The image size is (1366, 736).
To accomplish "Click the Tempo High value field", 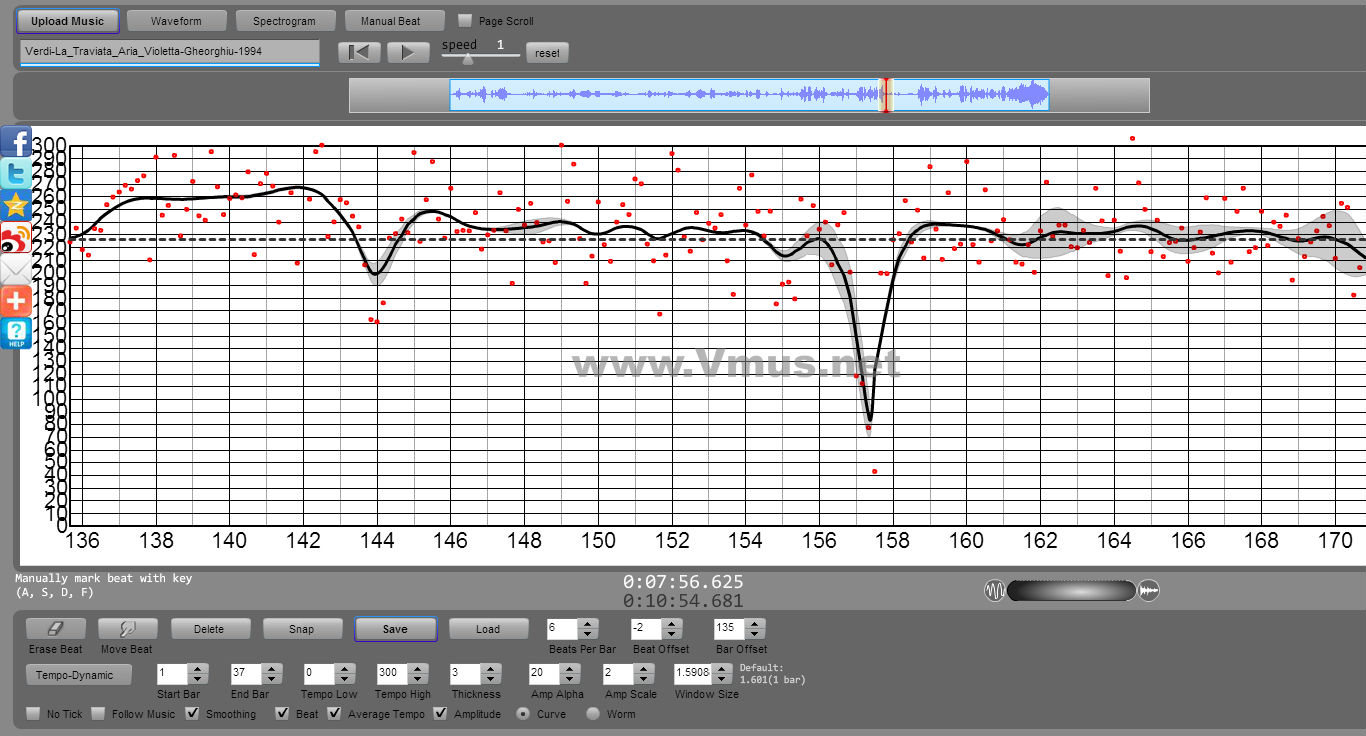I will pyautogui.click(x=394, y=674).
